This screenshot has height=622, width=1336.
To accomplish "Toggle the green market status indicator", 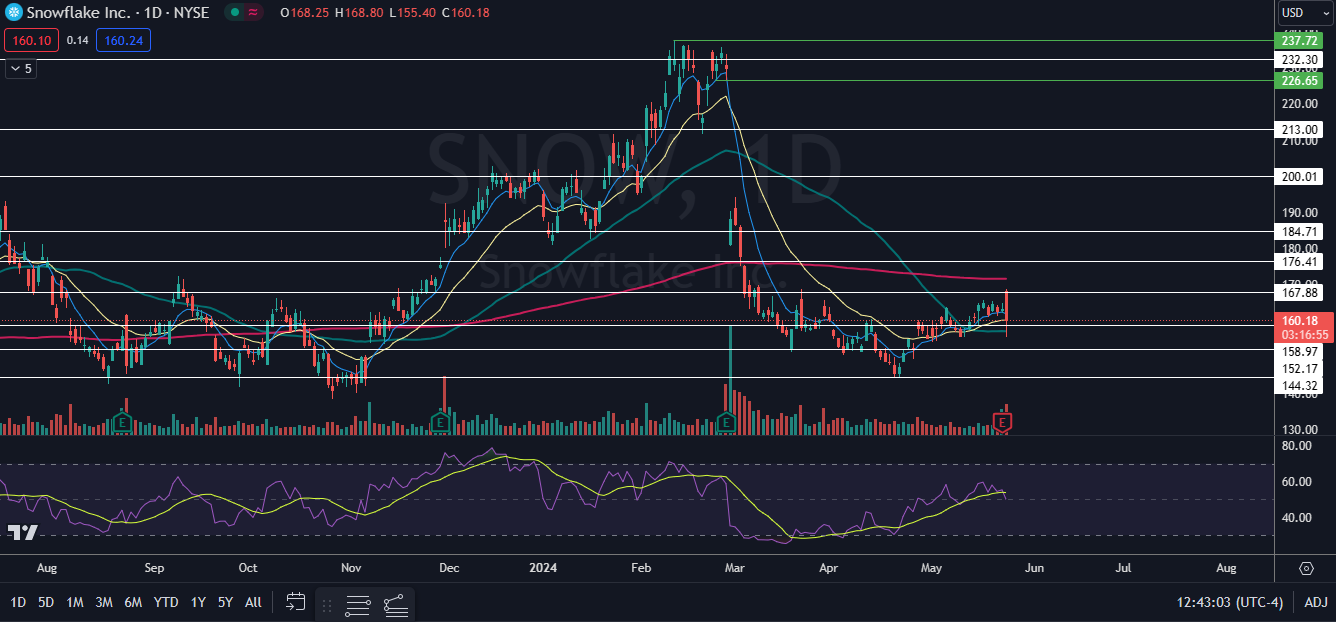I will tap(234, 12).
